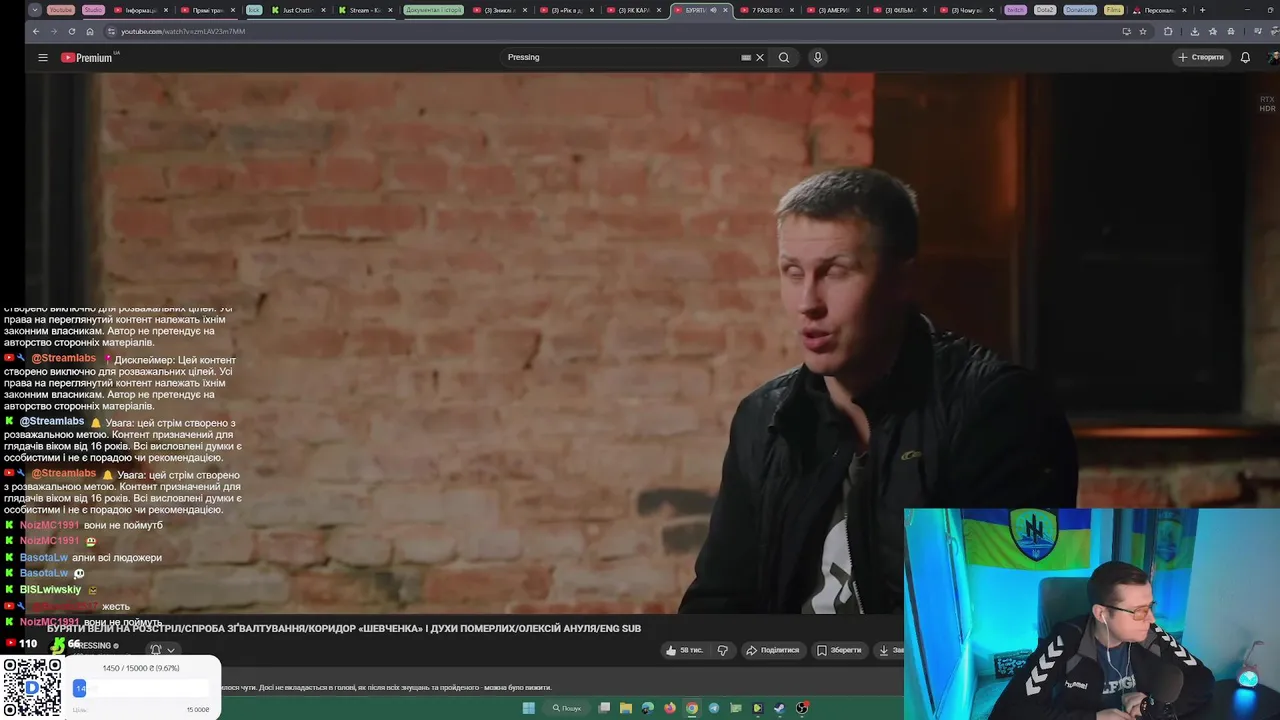Viewport: 1280px width, 720px height.
Task: Open the Створити (Create) button
Action: pos(1201,57)
